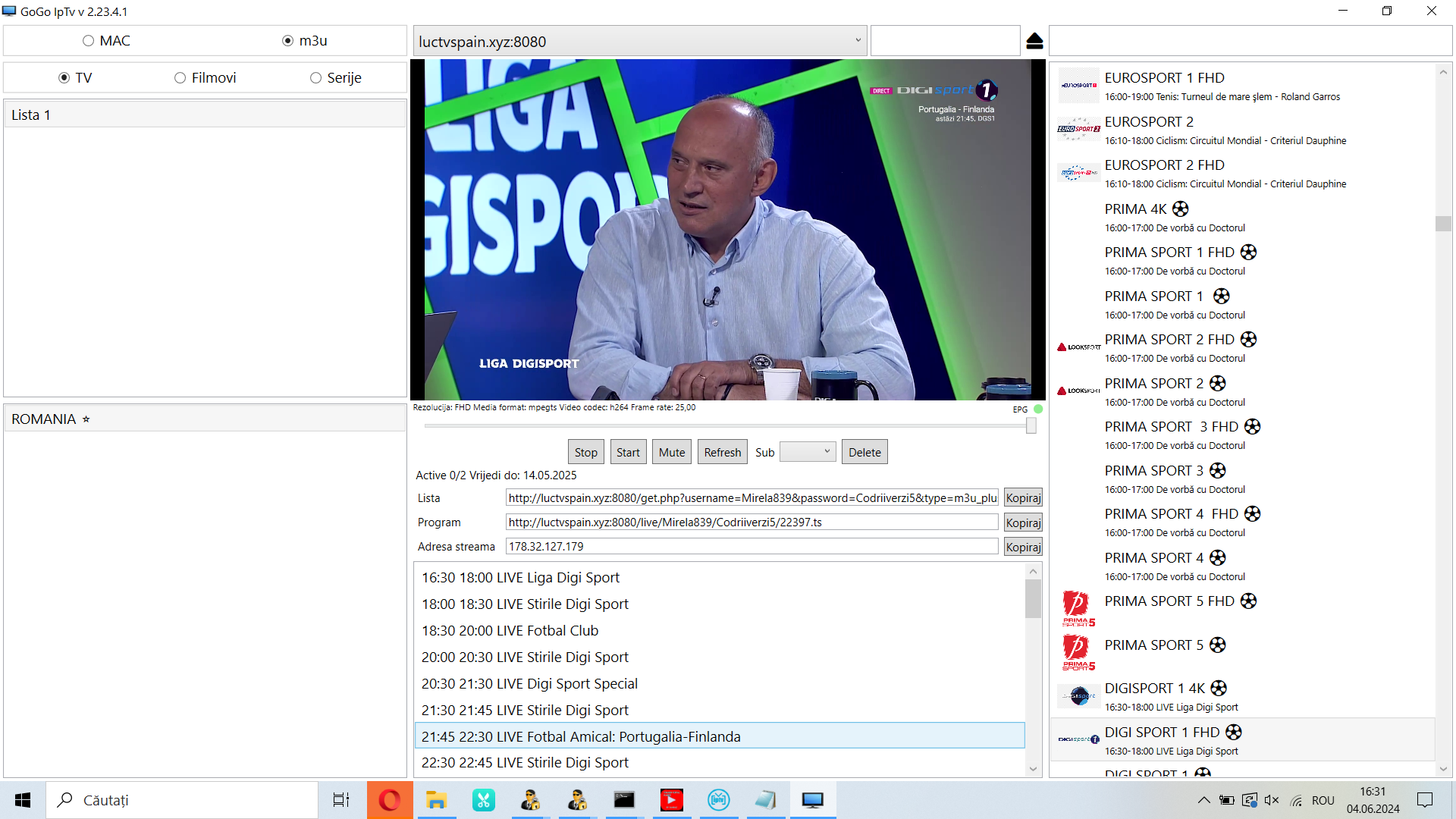Open the PRIMA SPORT 3 channel
Screen dimensions: 1456x819
(x=1242, y=479)
